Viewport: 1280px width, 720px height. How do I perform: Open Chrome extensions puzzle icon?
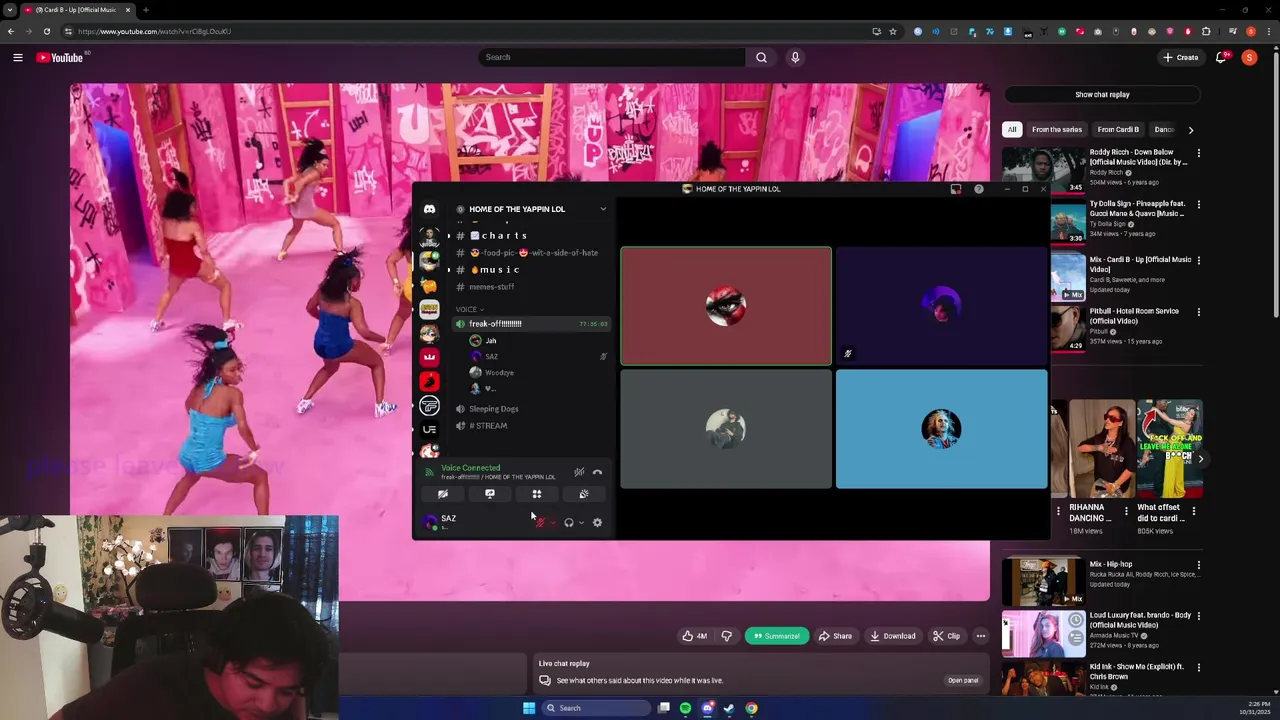point(1206,31)
